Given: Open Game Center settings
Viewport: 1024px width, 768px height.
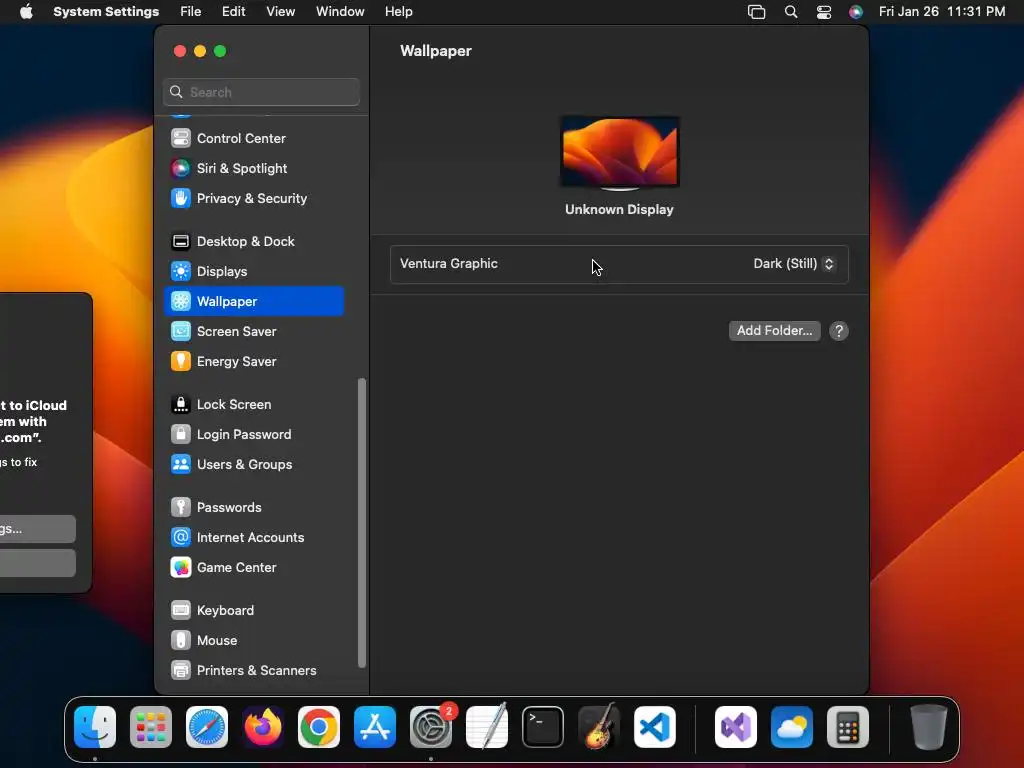Looking at the screenshot, I should coord(254,568).
